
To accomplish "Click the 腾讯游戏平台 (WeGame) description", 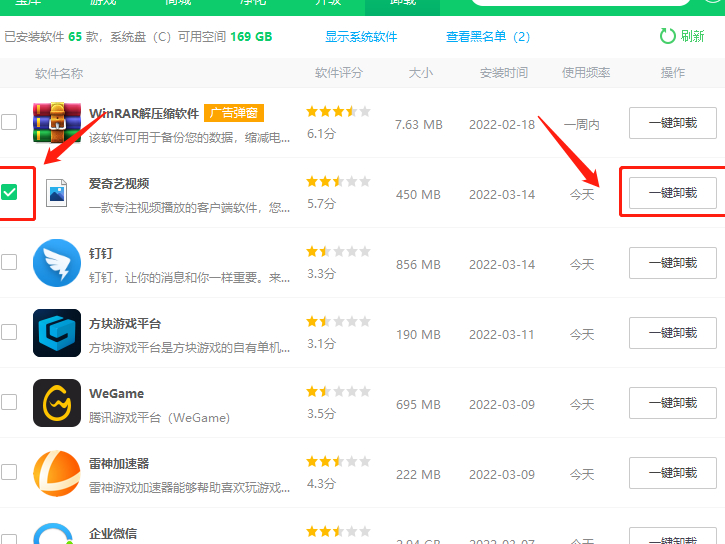I will tap(160, 418).
